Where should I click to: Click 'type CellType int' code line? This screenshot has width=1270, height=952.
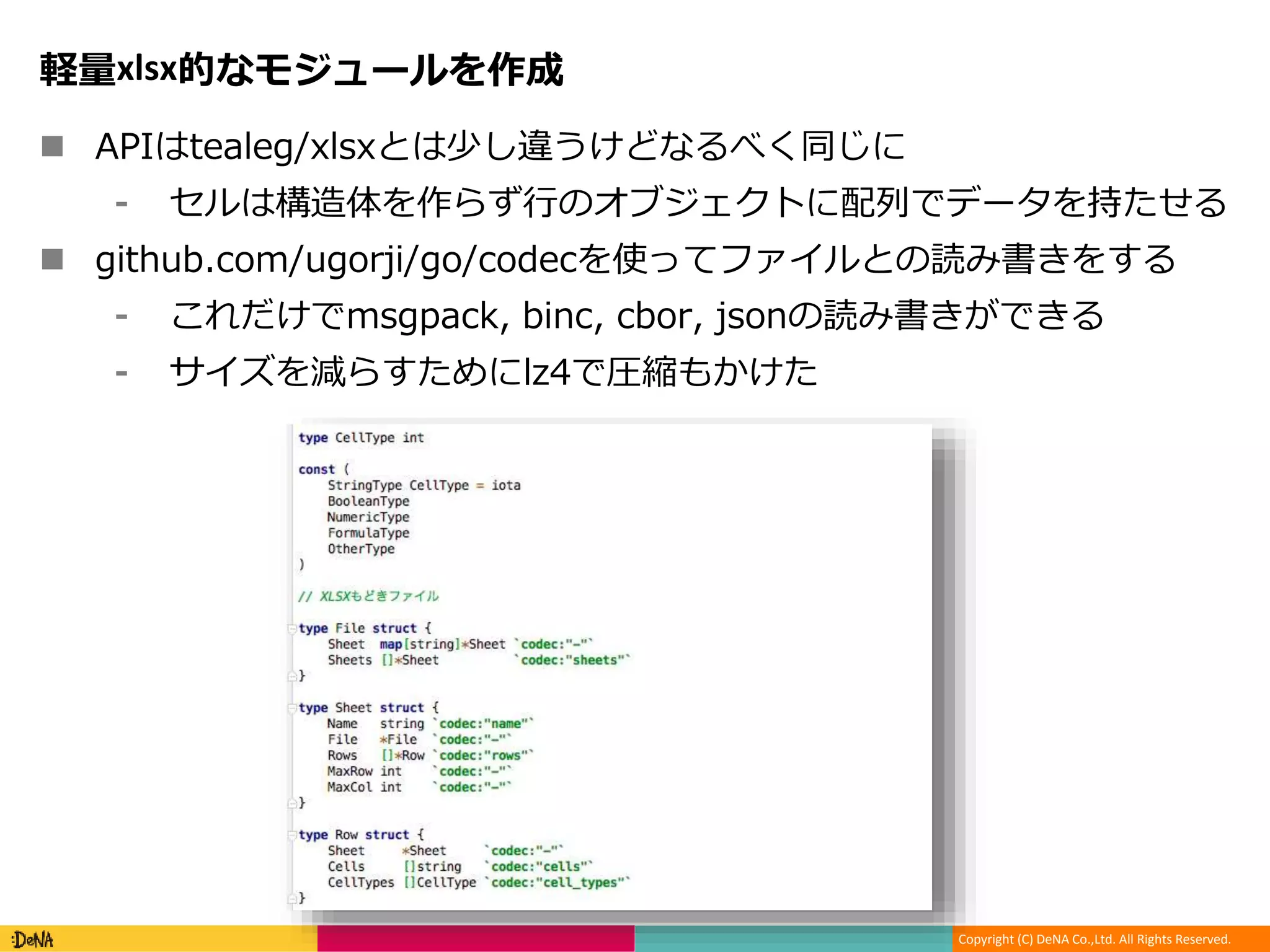click(361, 438)
